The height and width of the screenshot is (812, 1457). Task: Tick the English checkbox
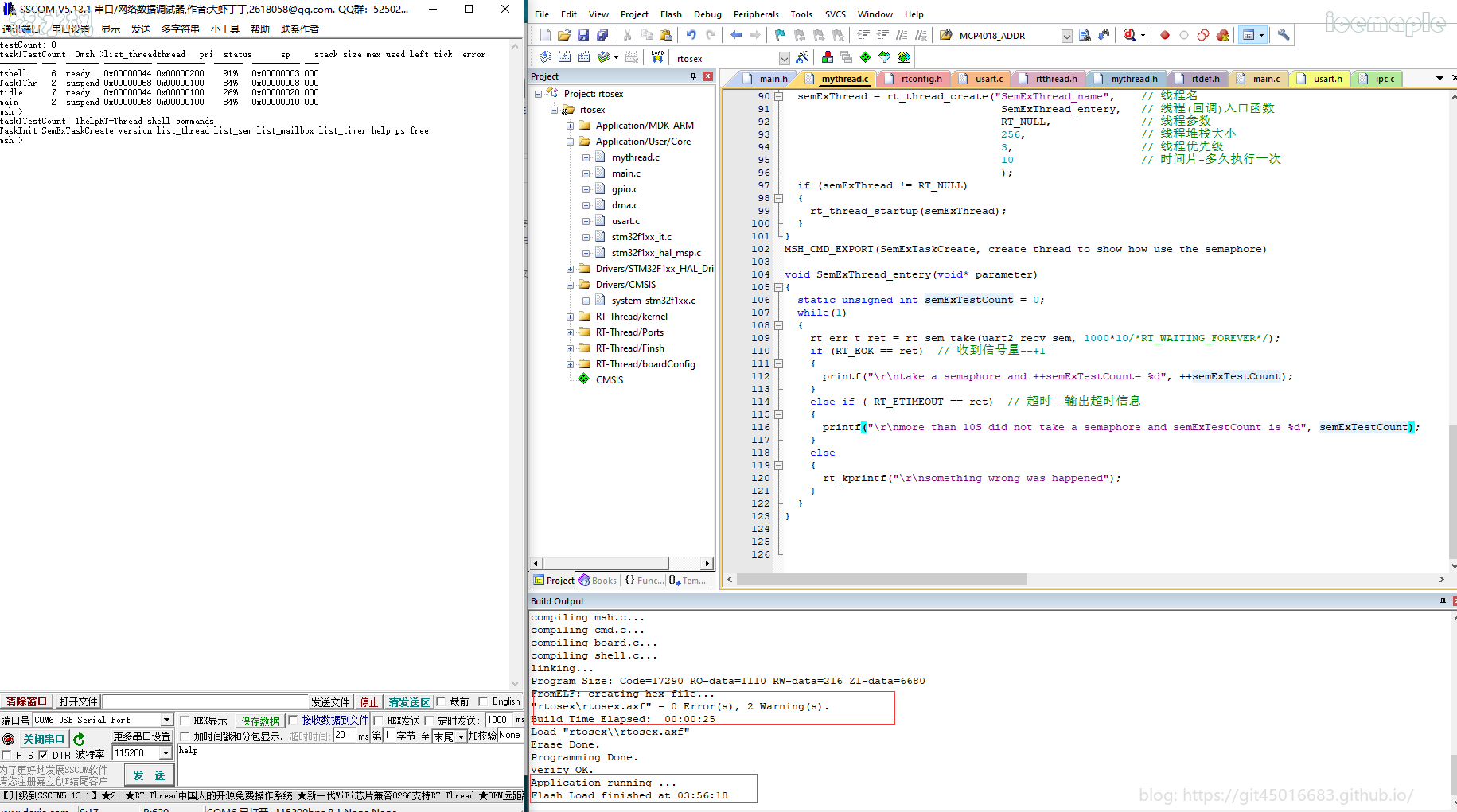[x=483, y=701]
